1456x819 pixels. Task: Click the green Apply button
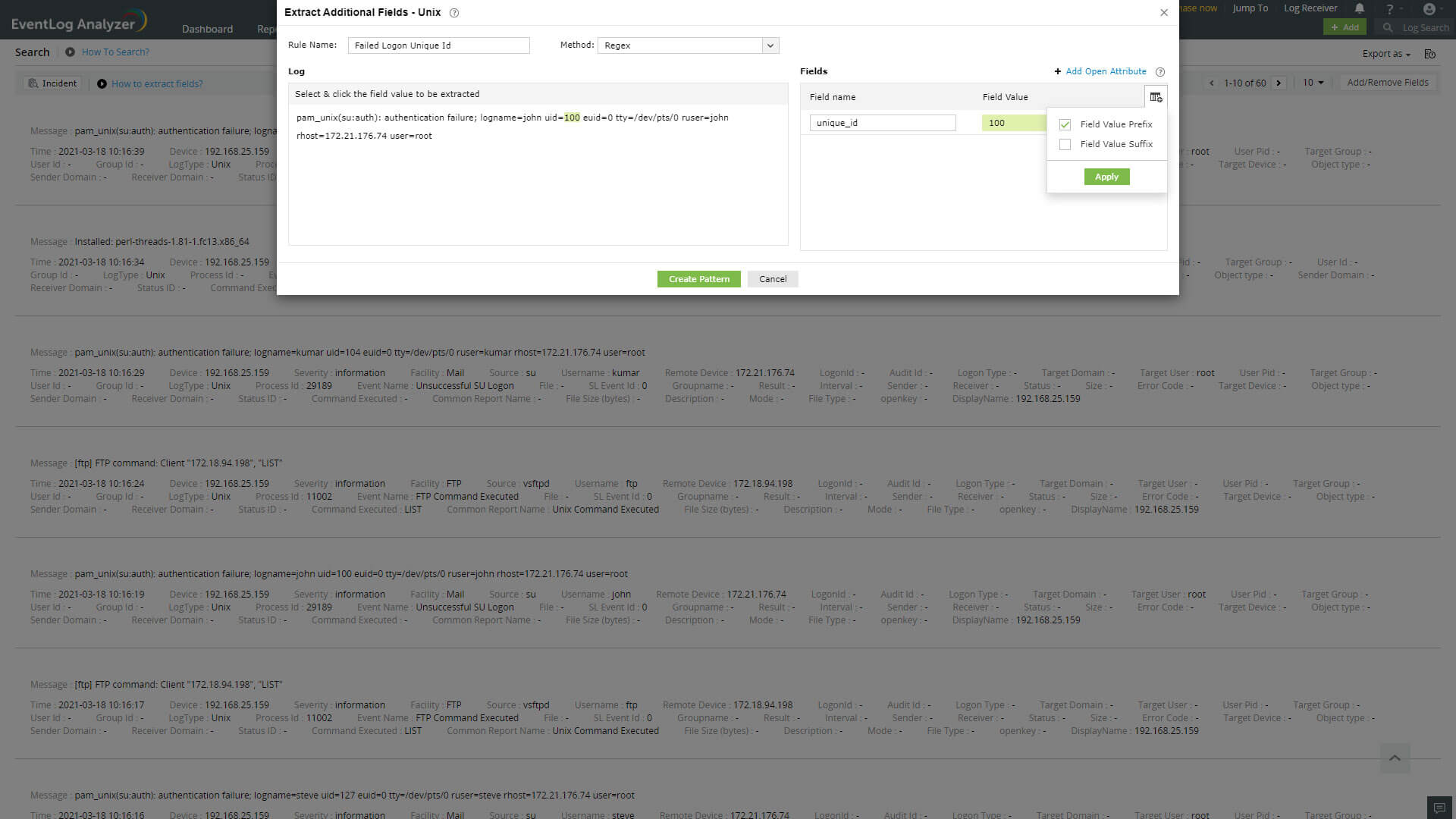point(1106,177)
